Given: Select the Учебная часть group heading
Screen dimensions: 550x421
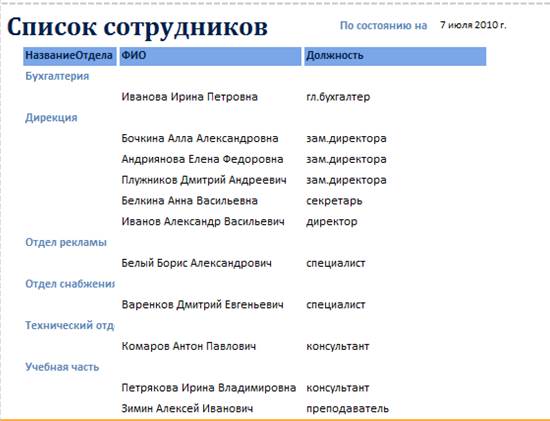Looking at the screenshot, I should click(x=62, y=367).
